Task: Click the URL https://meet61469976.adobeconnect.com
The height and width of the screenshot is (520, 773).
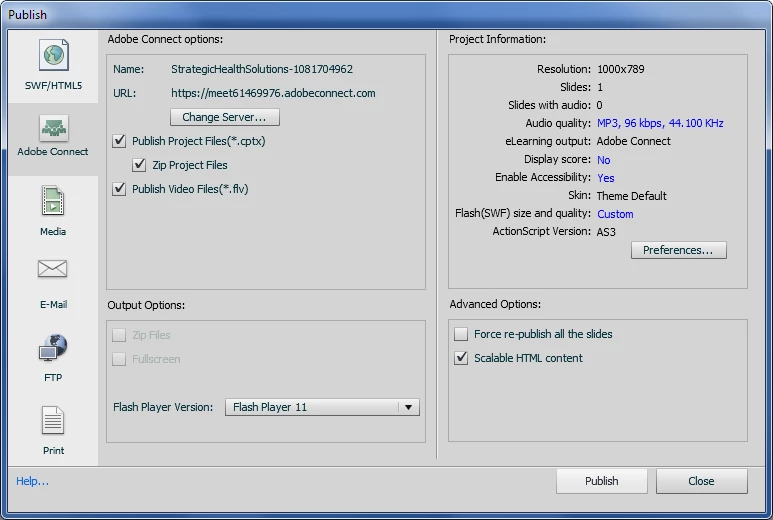Action: [273, 93]
